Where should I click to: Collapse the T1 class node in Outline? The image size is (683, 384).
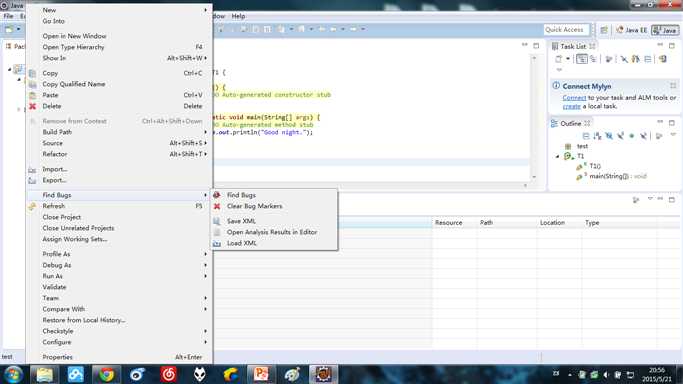tap(558, 156)
